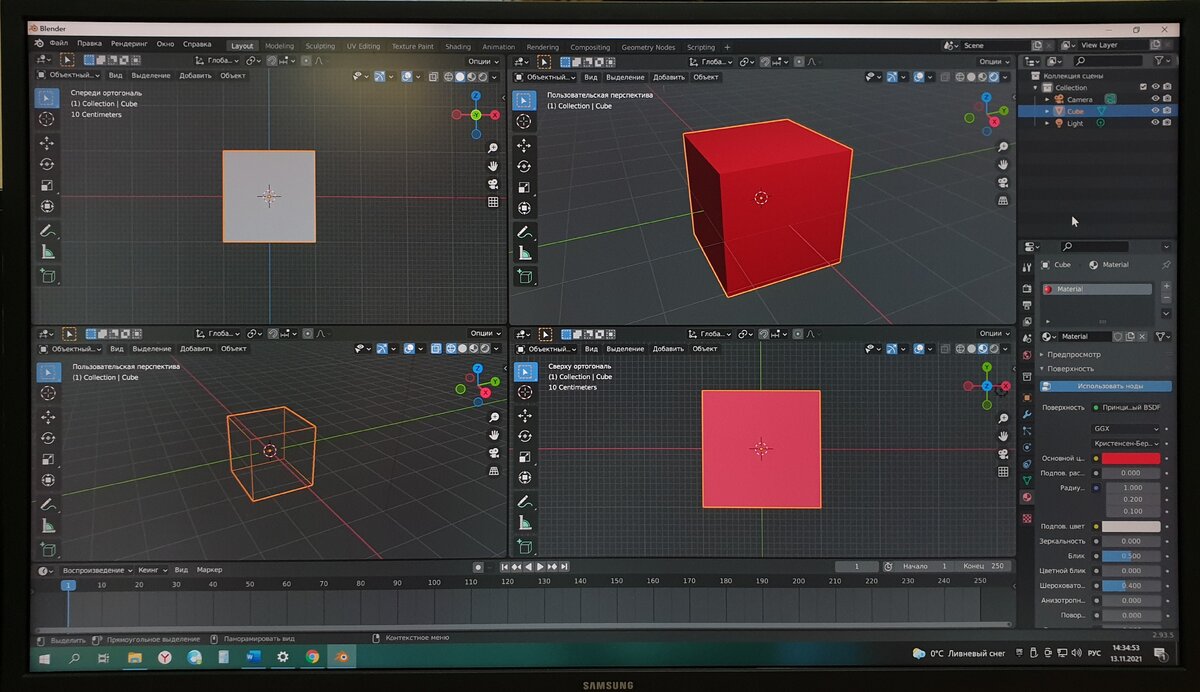Open object mode dropdown in front orthographic viewport
Image resolution: width=1200 pixels, height=692 pixels.
(70, 76)
